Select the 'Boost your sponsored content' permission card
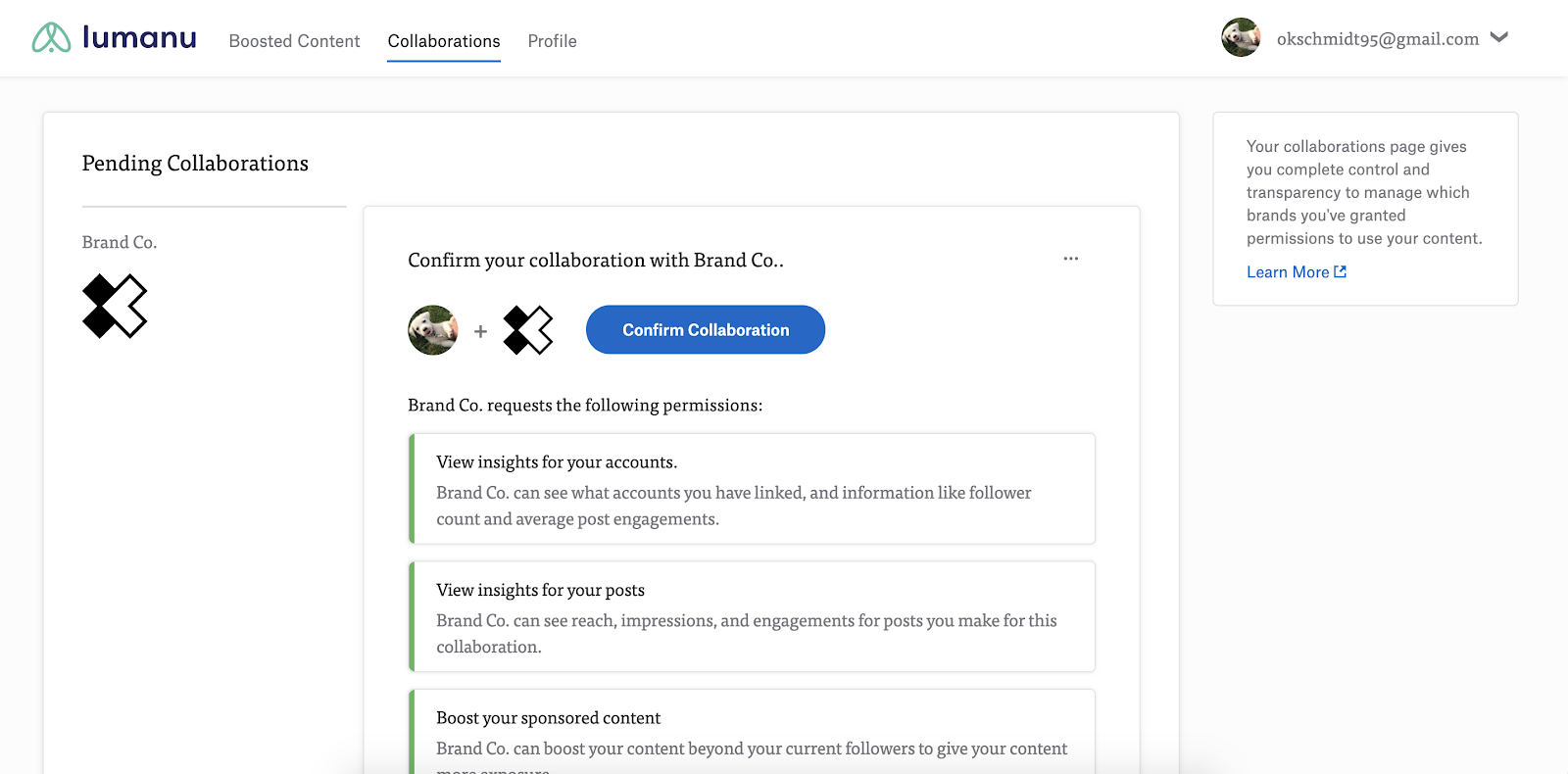Image resolution: width=1568 pixels, height=774 pixels. point(752,732)
